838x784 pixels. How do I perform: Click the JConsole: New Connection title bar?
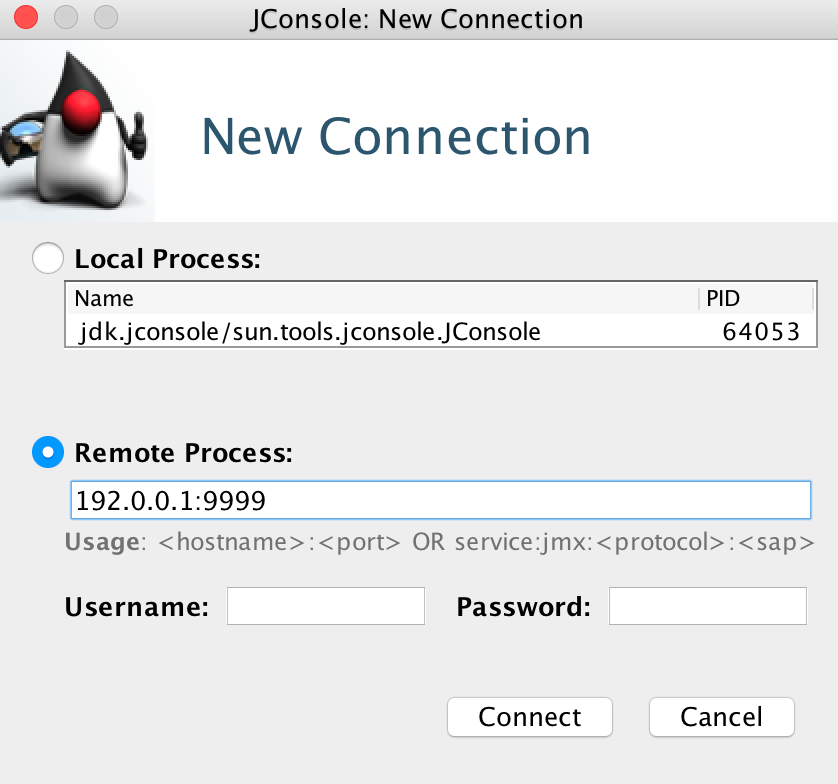[417, 18]
